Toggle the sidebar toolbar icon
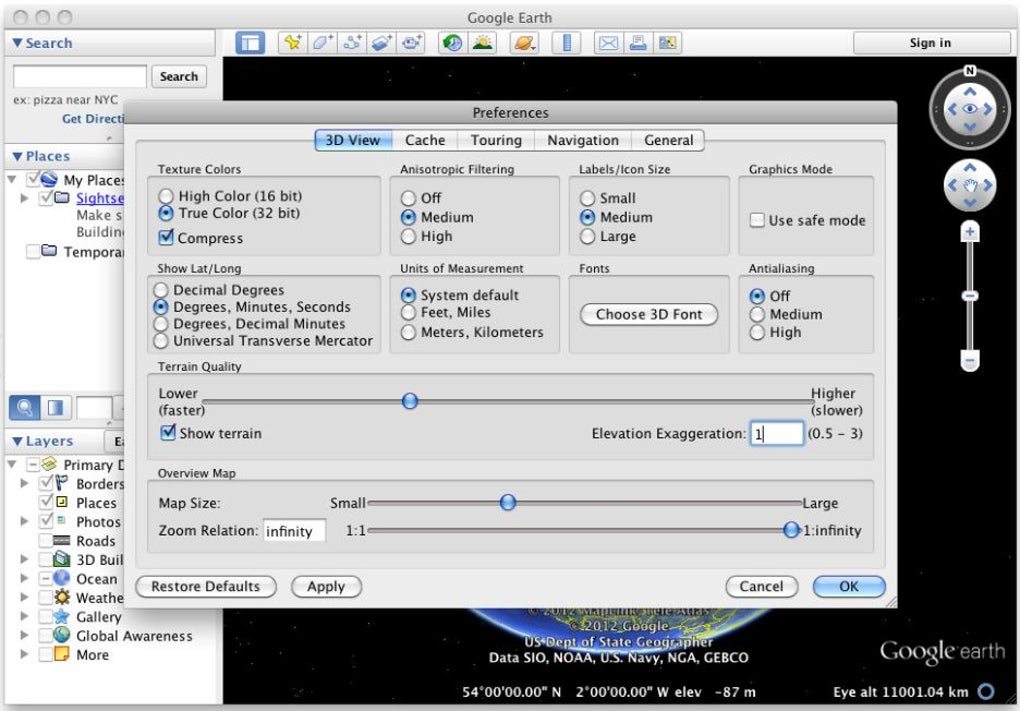The width and height of the screenshot is (1020, 711). 250,43
